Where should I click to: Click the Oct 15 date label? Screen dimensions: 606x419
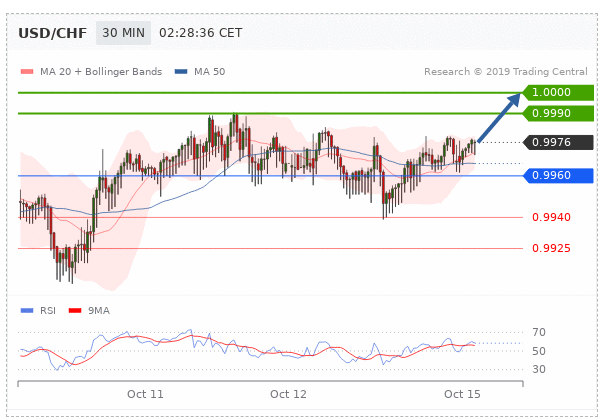click(462, 394)
